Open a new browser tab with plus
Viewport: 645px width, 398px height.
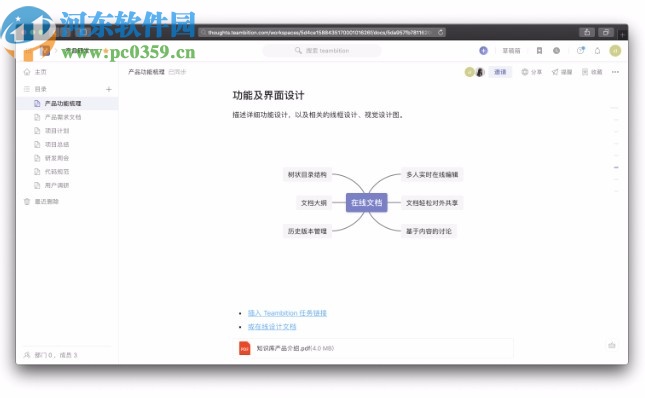tap(623, 35)
